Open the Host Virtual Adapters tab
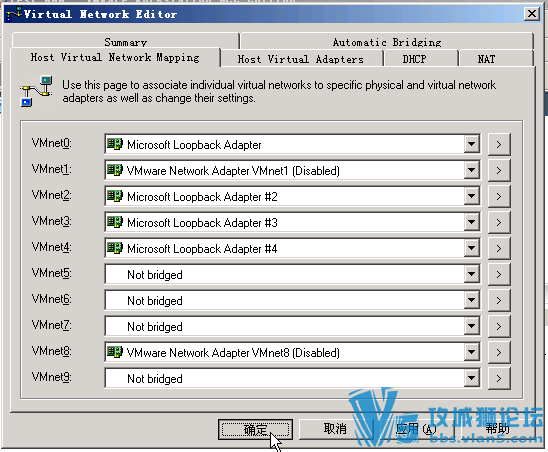The width and height of the screenshot is (548, 452). pos(301,59)
